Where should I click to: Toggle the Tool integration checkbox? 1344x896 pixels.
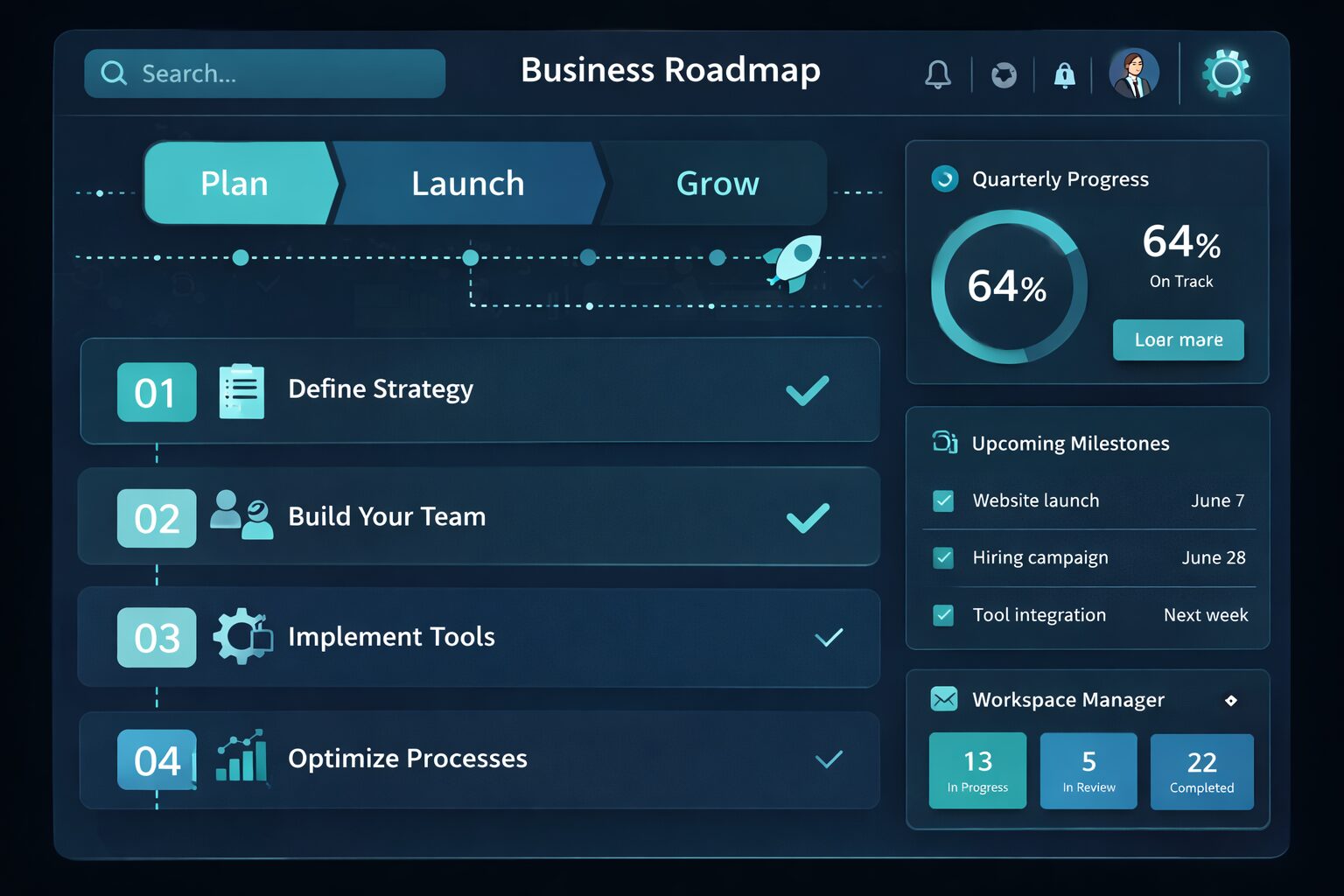pyautogui.click(x=943, y=615)
